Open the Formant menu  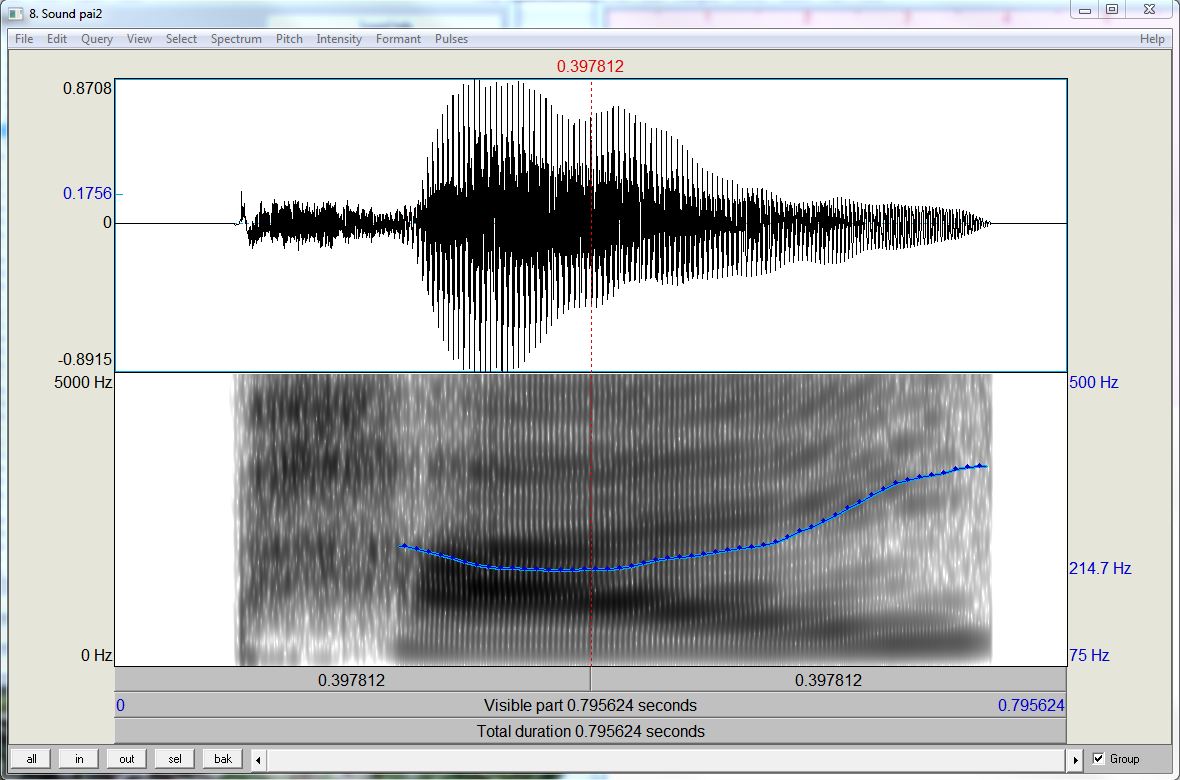click(398, 39)
